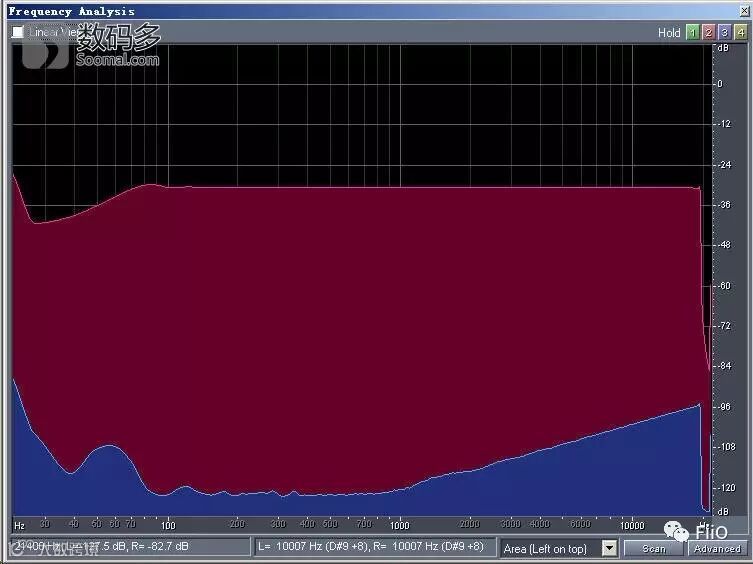Click the cursor dB readout field
This screenshot has height=564, width=753.
click(131, 547)
